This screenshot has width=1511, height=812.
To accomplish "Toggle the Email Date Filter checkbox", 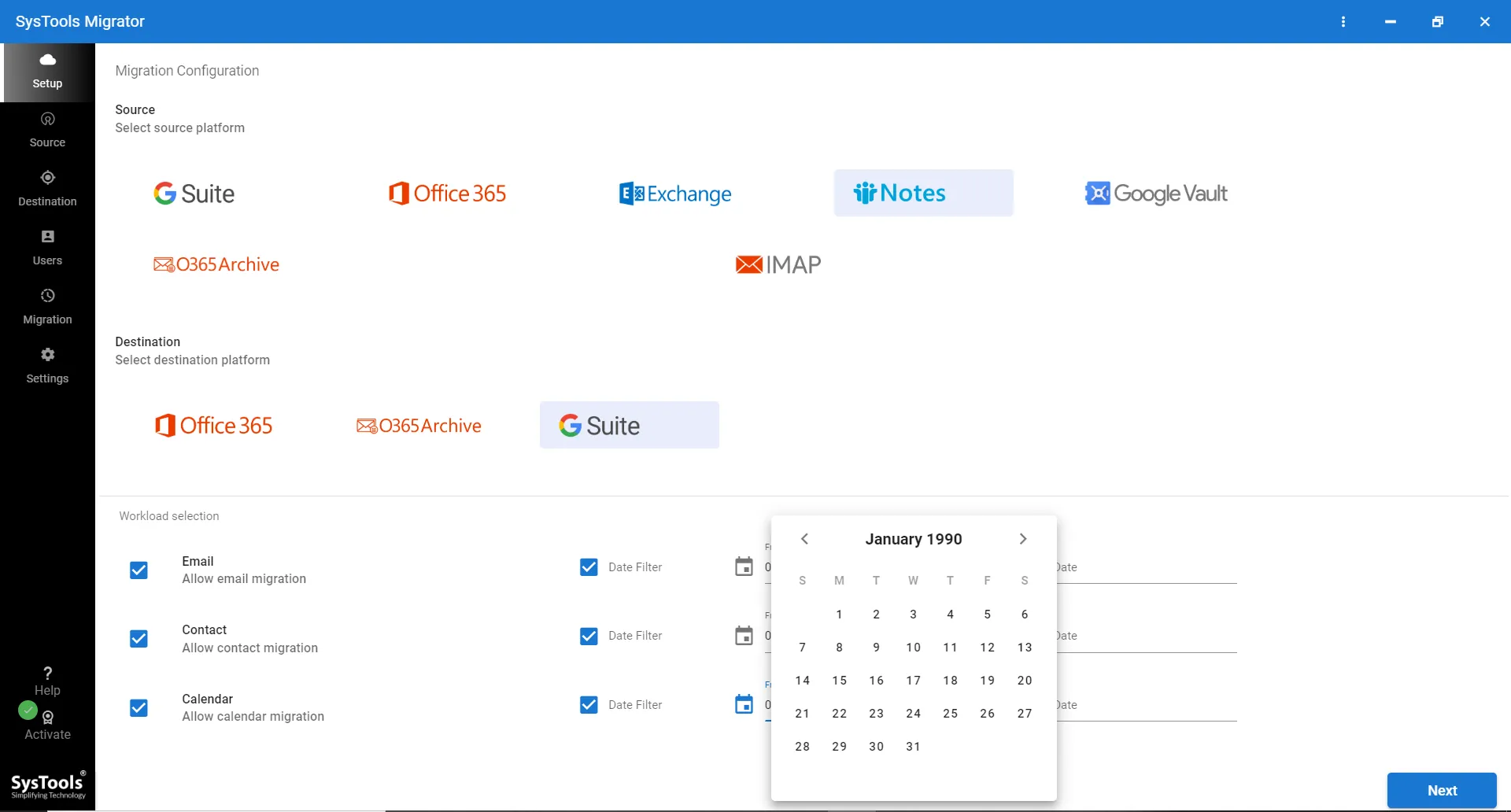I will click(x=589, y=567).
